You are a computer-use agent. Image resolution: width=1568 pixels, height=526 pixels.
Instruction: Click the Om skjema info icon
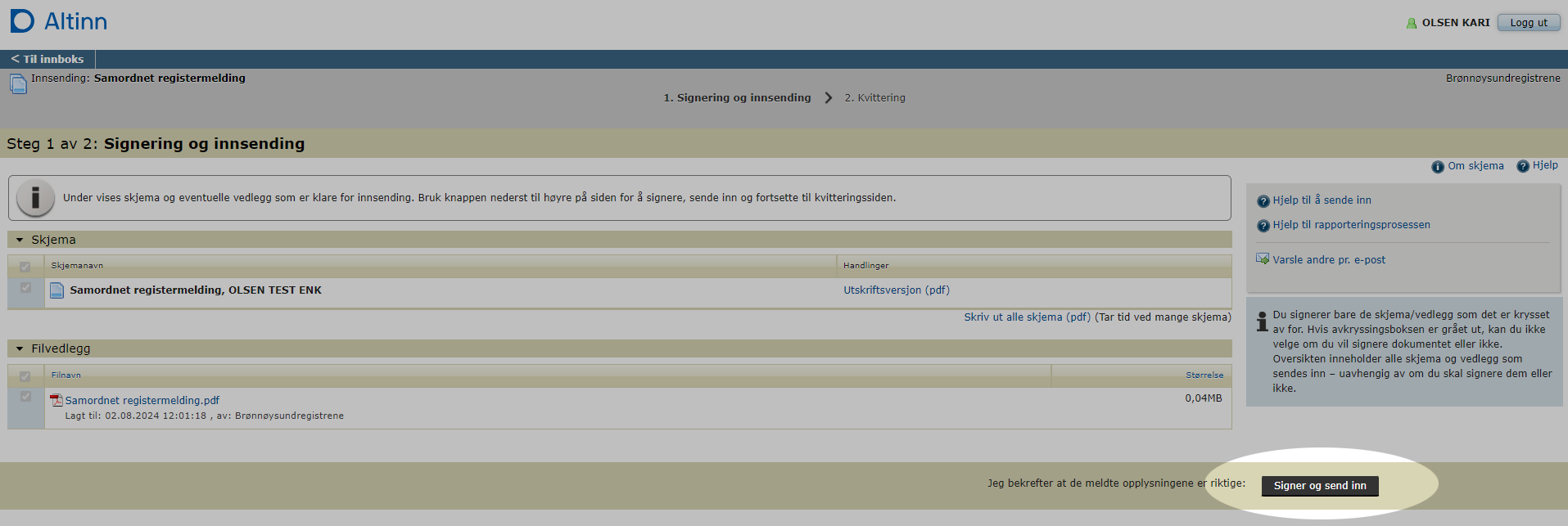point(1437,167)
